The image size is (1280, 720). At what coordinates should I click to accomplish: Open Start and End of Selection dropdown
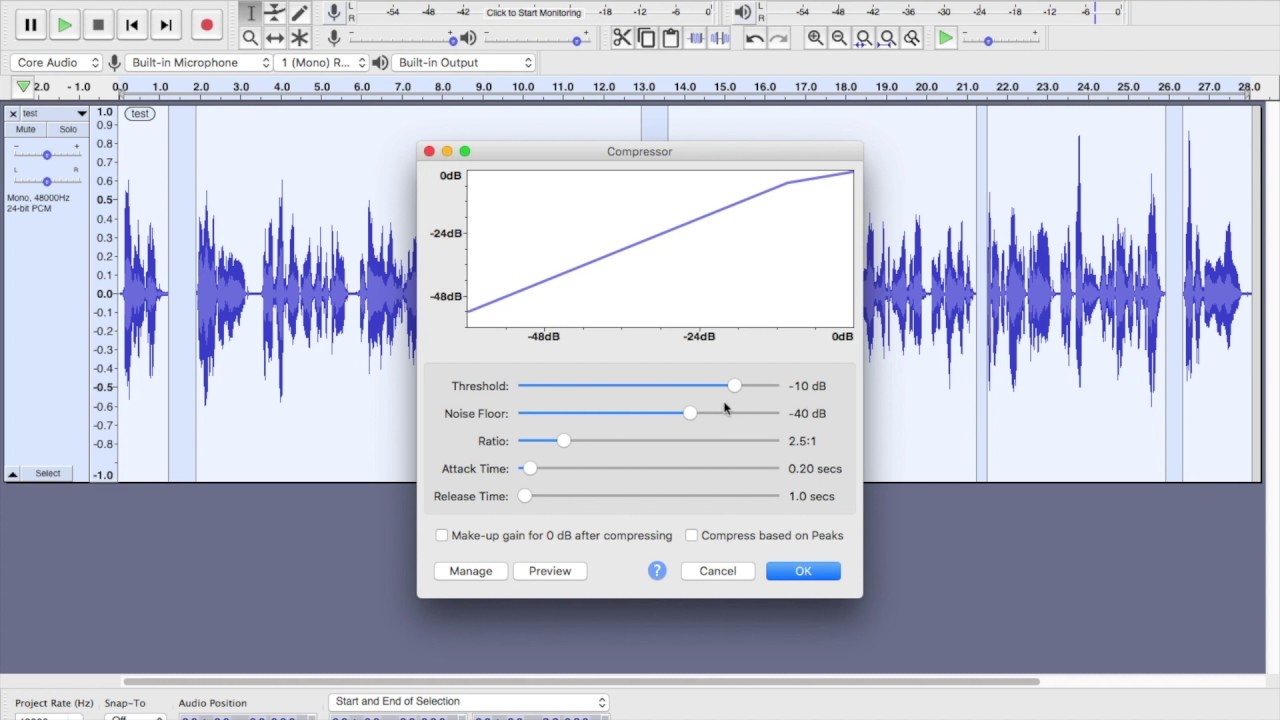469,702
